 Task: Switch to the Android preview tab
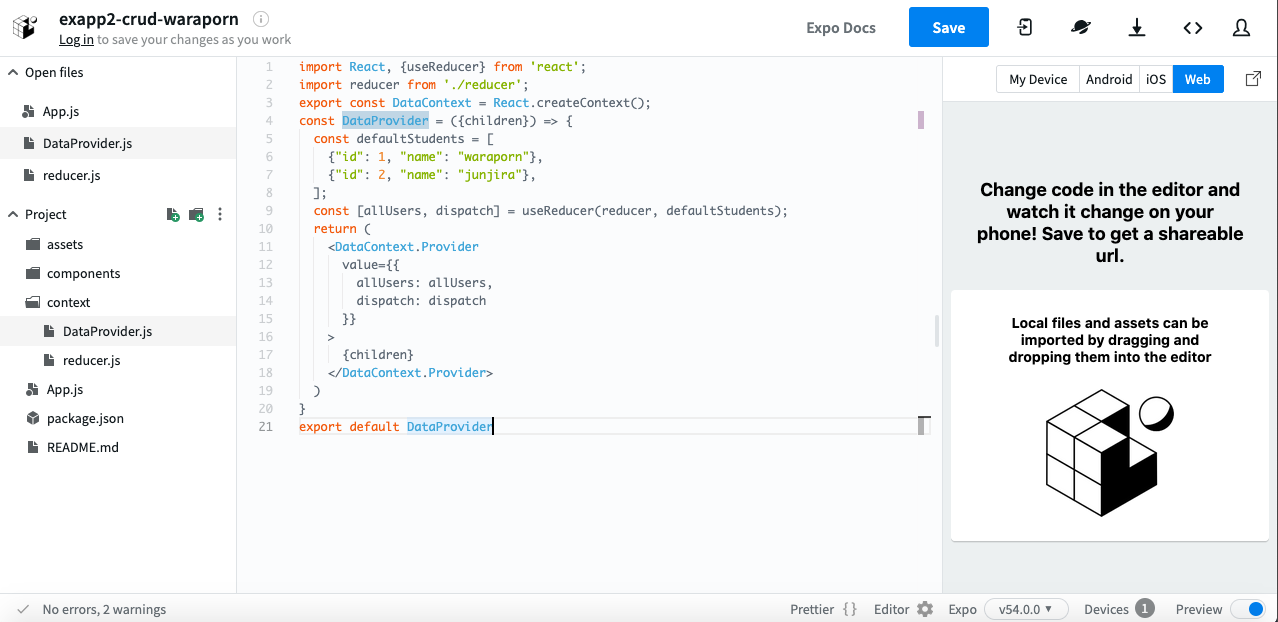point(1109,79)
